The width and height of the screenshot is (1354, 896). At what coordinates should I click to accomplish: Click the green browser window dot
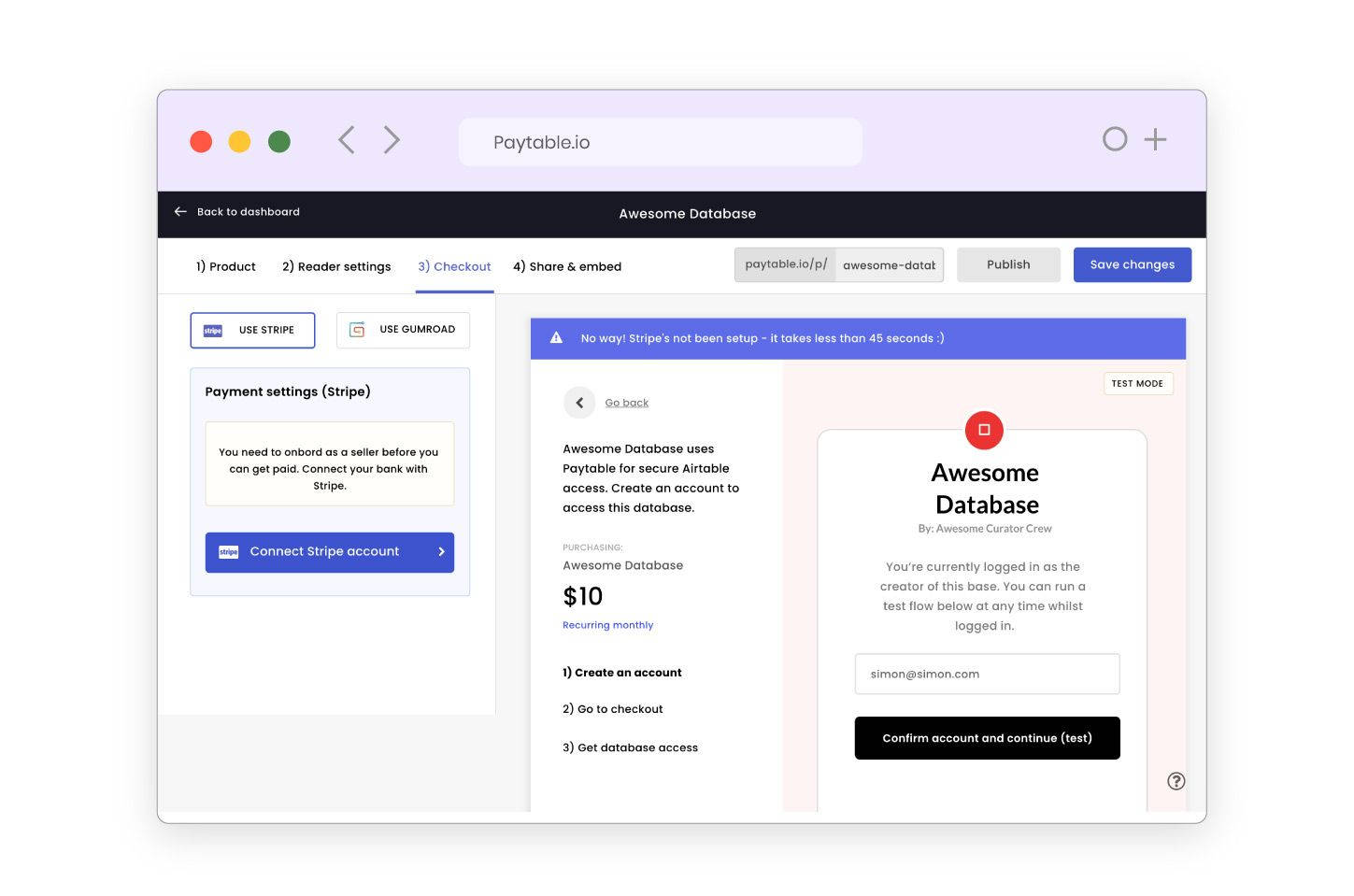pyautogui.click(x=279, y=141)
